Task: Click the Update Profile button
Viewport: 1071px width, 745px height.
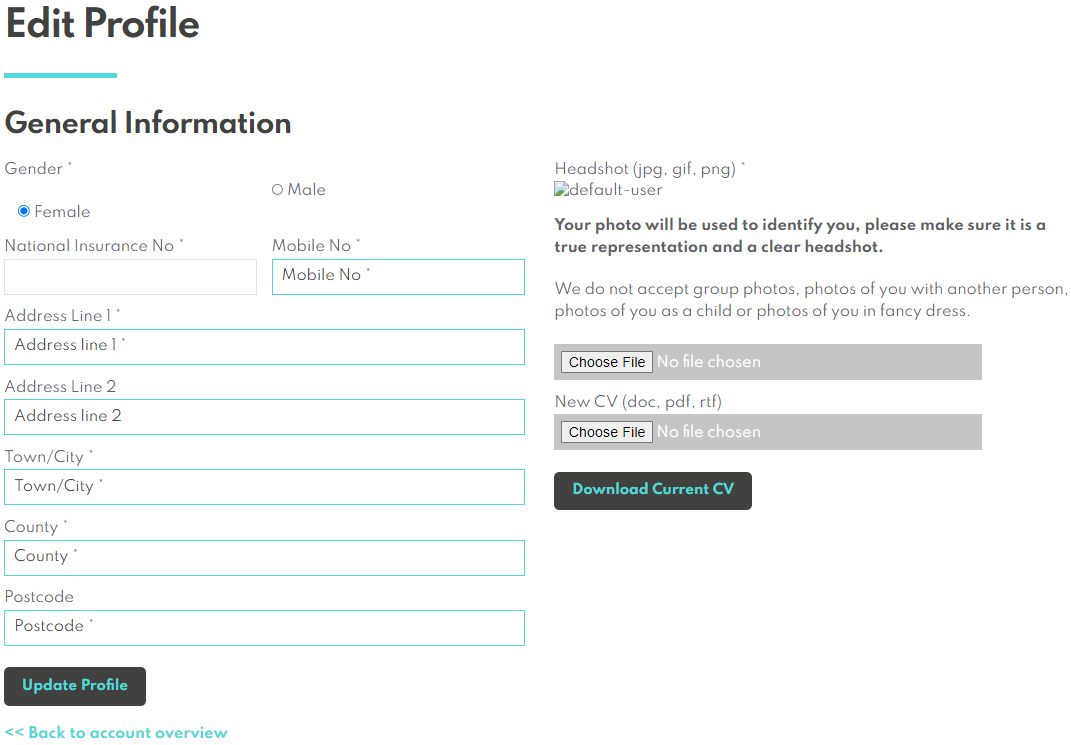Action: (x=75, y=686)
